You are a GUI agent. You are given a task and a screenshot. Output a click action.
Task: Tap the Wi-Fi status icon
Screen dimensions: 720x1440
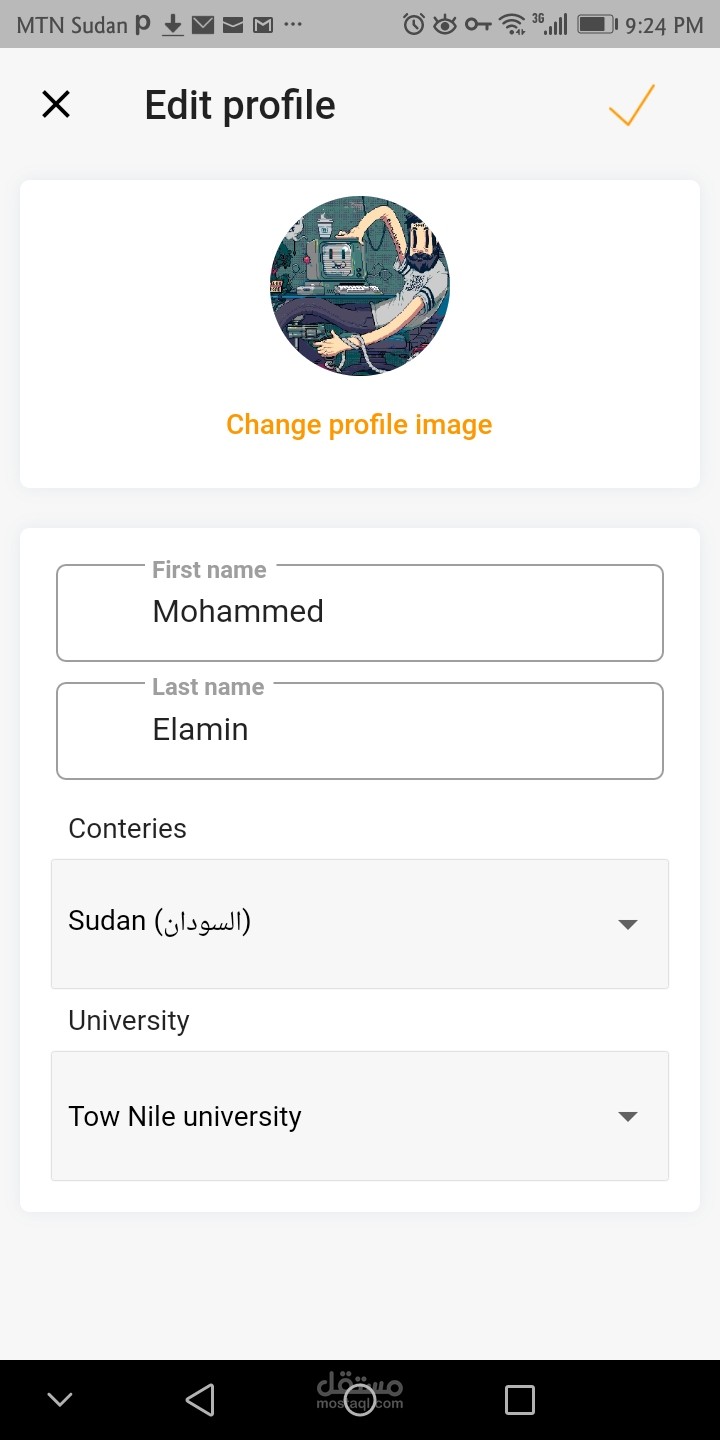pyautogui.click(x=512, y=24)
